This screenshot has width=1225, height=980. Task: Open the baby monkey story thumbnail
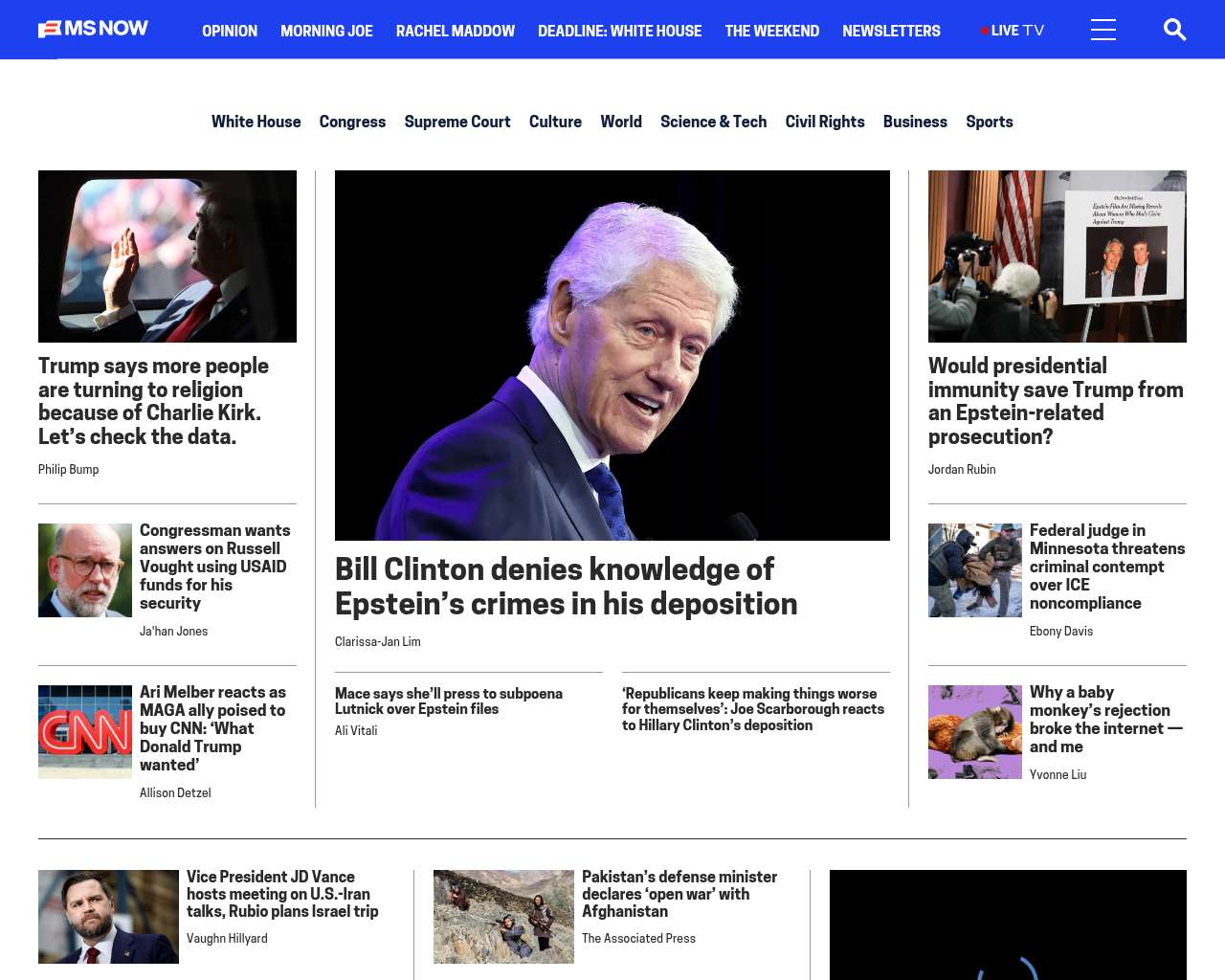click(974, 732)
